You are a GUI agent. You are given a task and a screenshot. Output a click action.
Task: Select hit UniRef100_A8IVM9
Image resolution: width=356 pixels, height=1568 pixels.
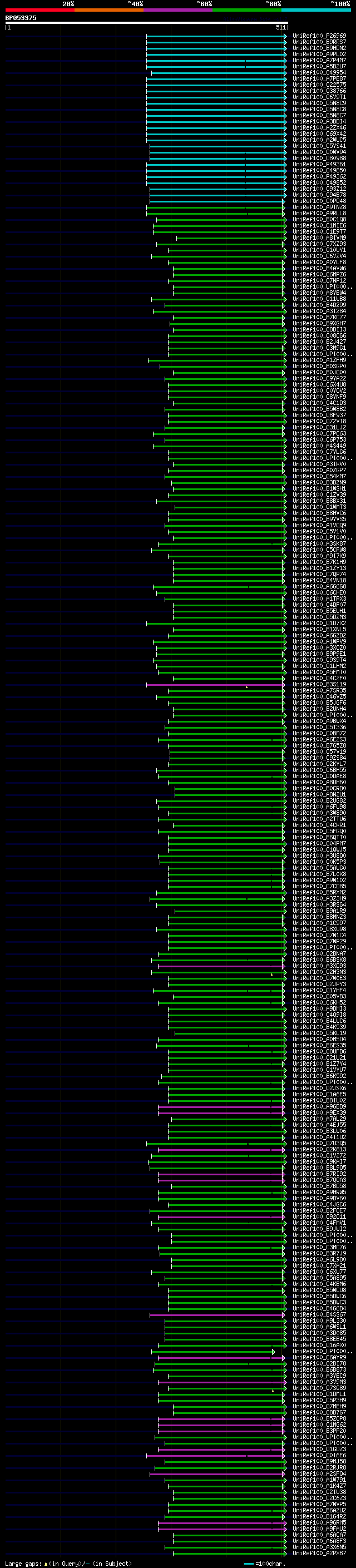pyautogui.click(x=319, y=238)
